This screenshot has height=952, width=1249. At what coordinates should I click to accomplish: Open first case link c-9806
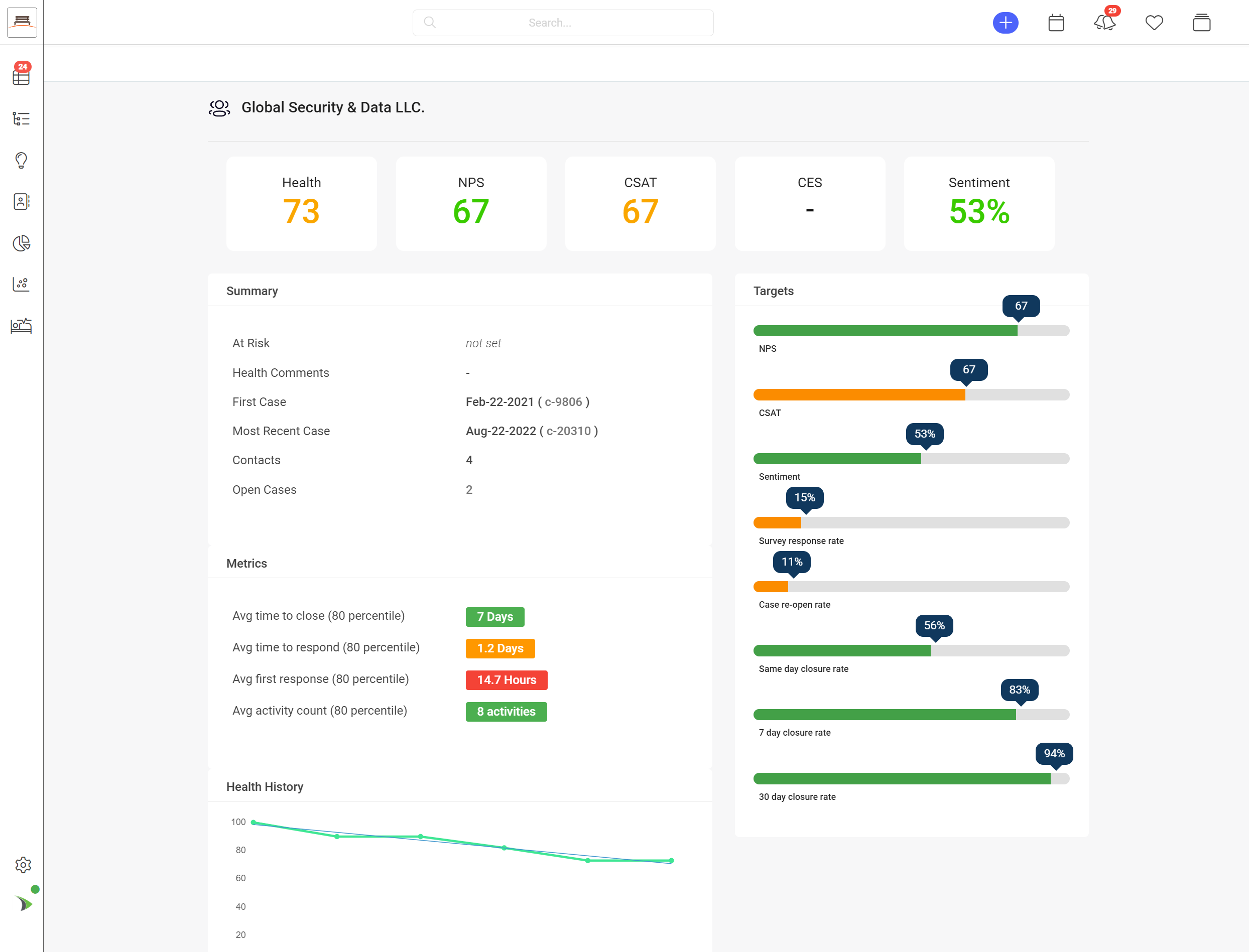(x=563, y=402)
